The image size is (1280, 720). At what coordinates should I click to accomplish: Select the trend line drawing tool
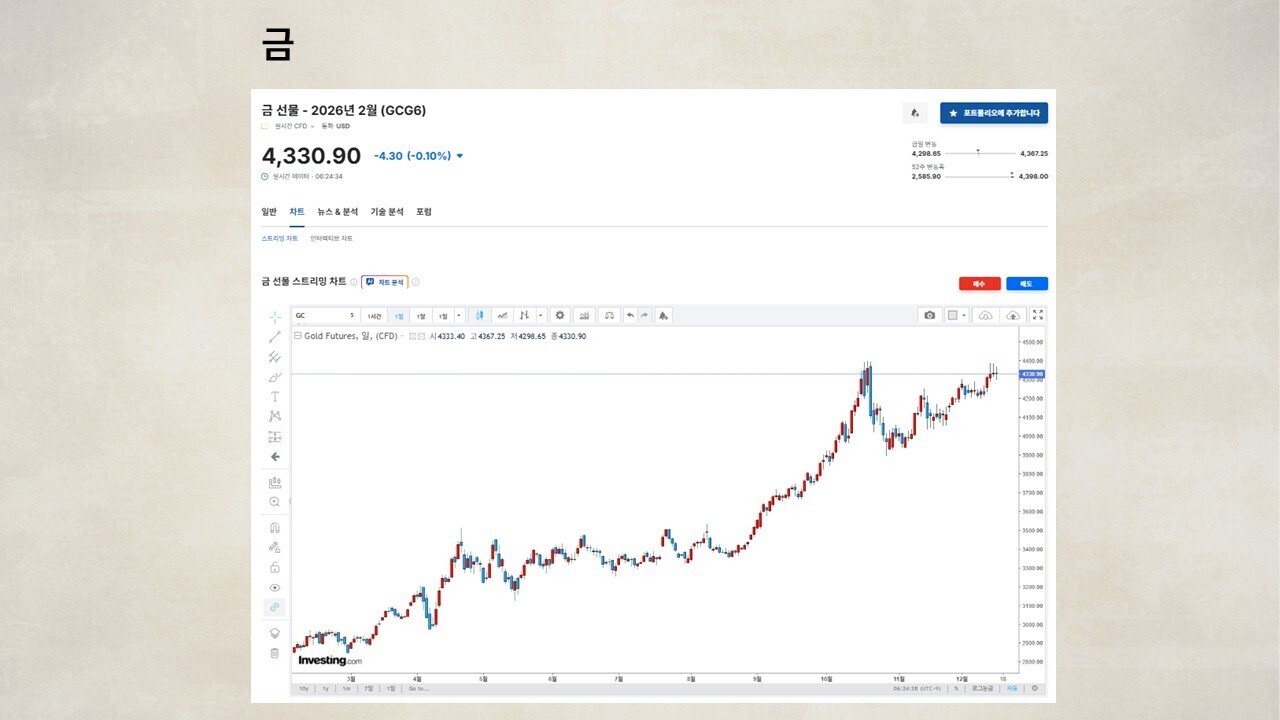point(275,337)
